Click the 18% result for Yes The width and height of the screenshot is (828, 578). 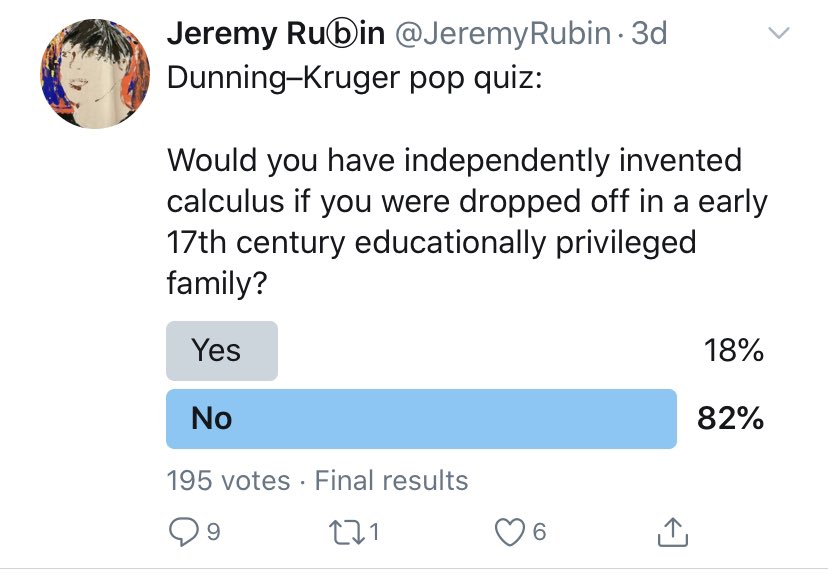click(733, 350)
